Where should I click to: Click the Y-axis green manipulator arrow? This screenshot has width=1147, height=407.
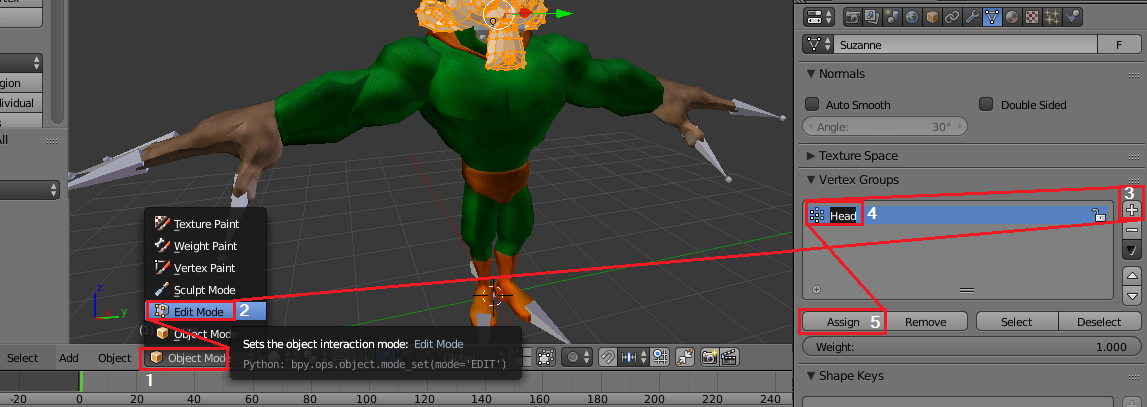[562, 13]
